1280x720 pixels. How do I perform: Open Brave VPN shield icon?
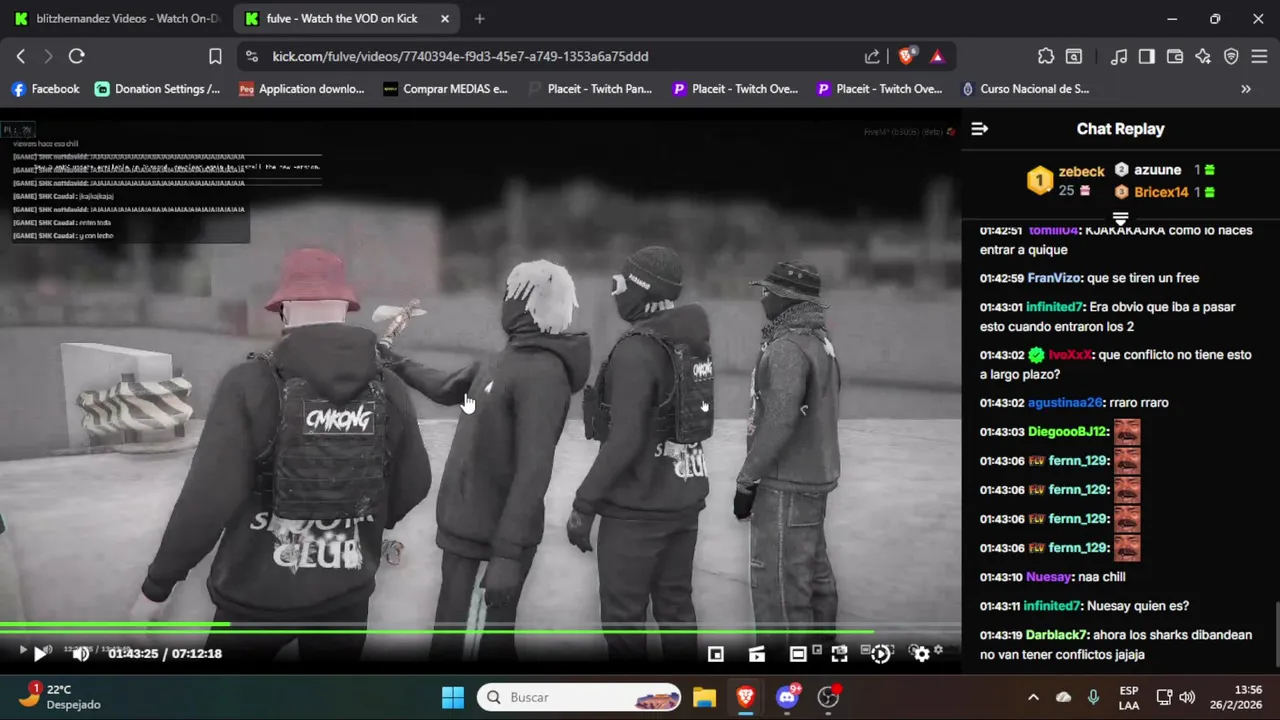coord(1231,57)
